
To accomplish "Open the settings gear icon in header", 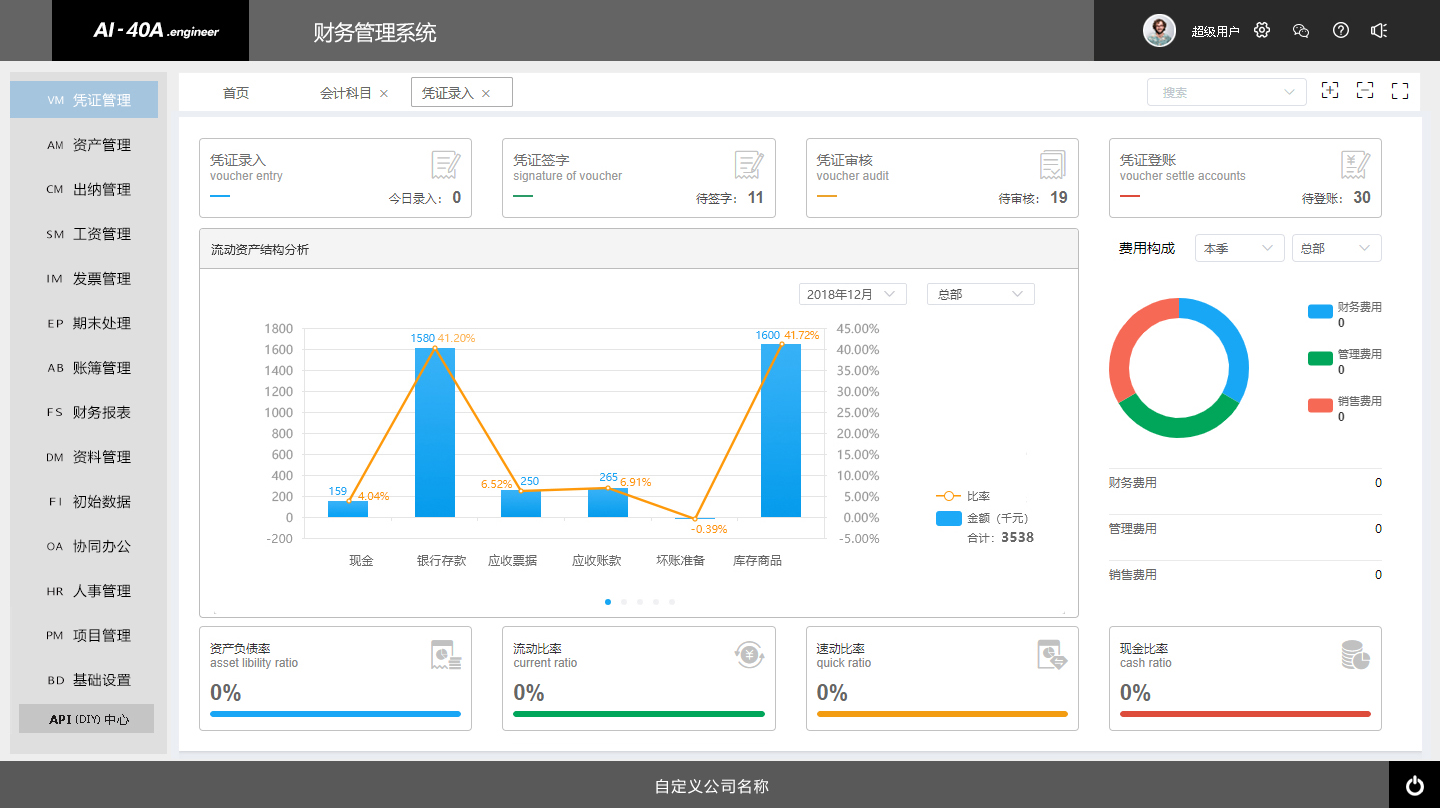I will [1262, 30].
